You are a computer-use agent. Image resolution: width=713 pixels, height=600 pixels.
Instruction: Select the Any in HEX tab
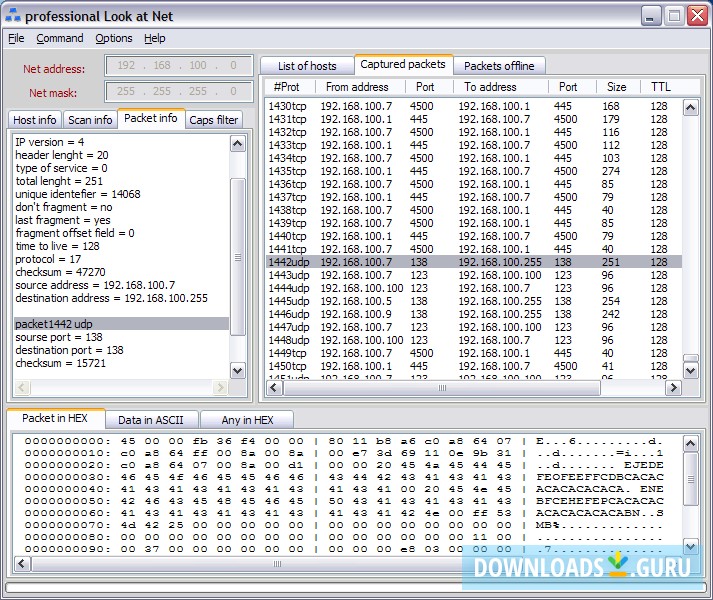pos(247,419)
